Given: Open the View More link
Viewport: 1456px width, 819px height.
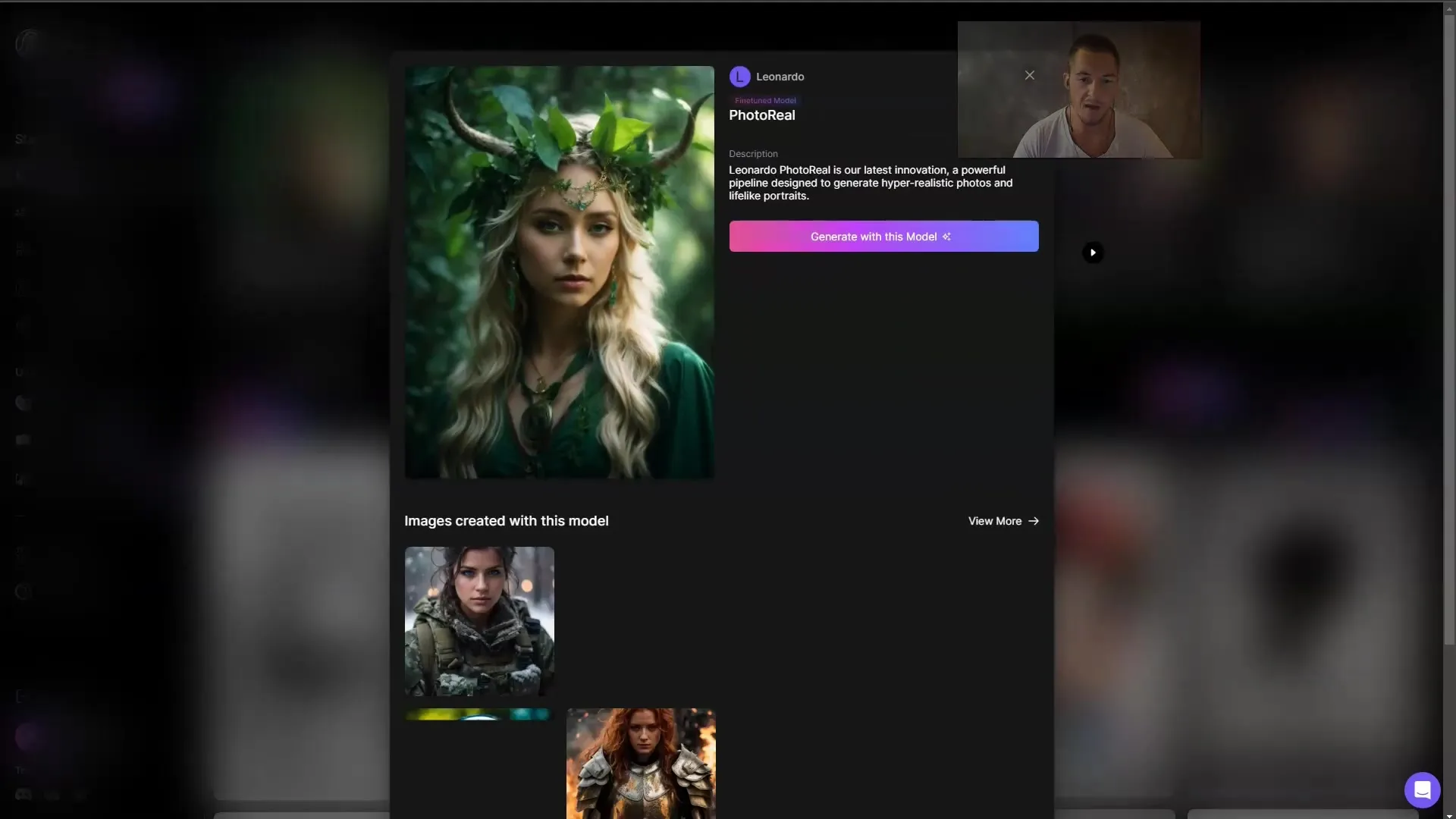Looking at the screenshot, I should point(1003,521).
